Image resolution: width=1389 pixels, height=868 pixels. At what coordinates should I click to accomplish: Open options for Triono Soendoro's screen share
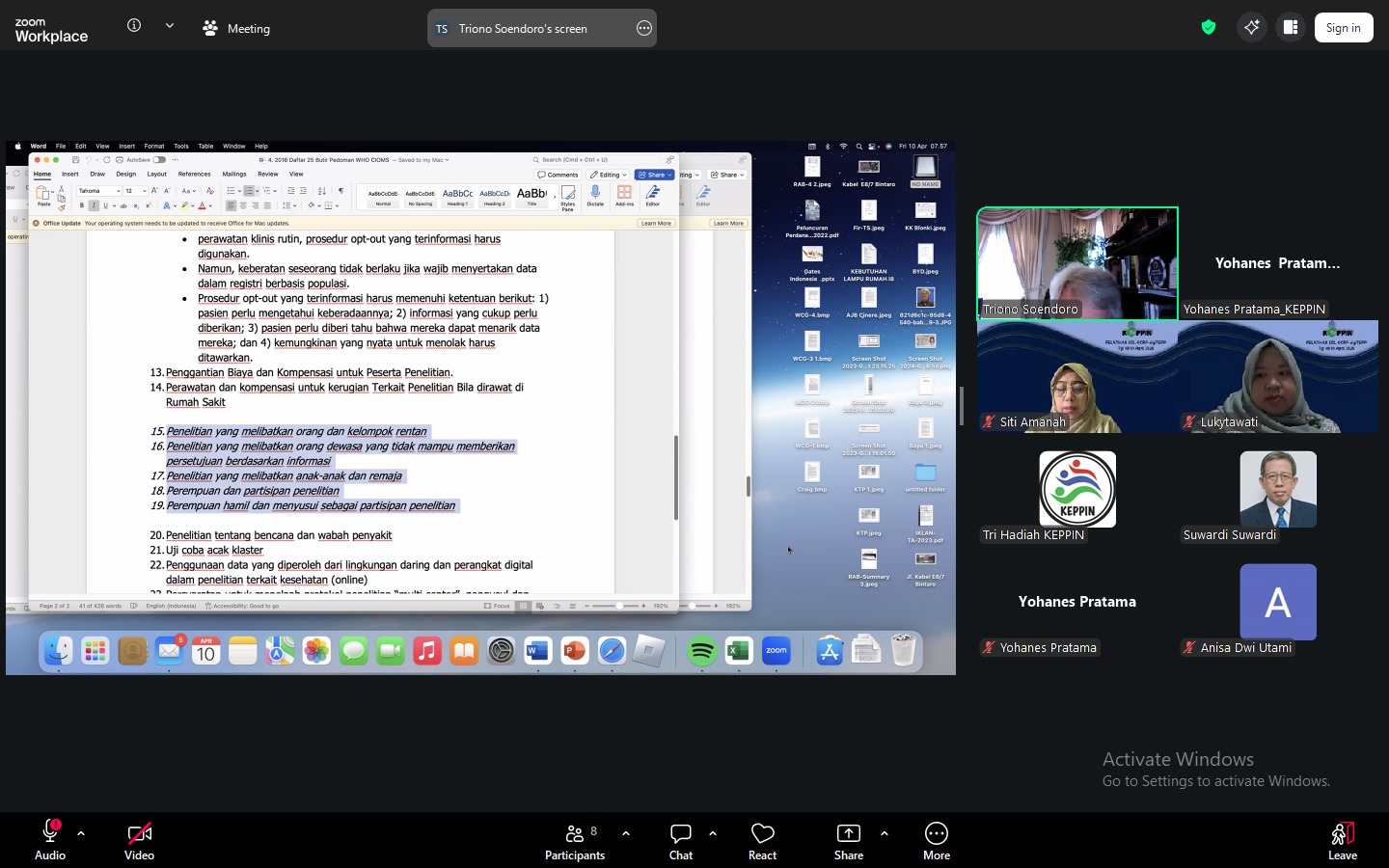[644, 29]
